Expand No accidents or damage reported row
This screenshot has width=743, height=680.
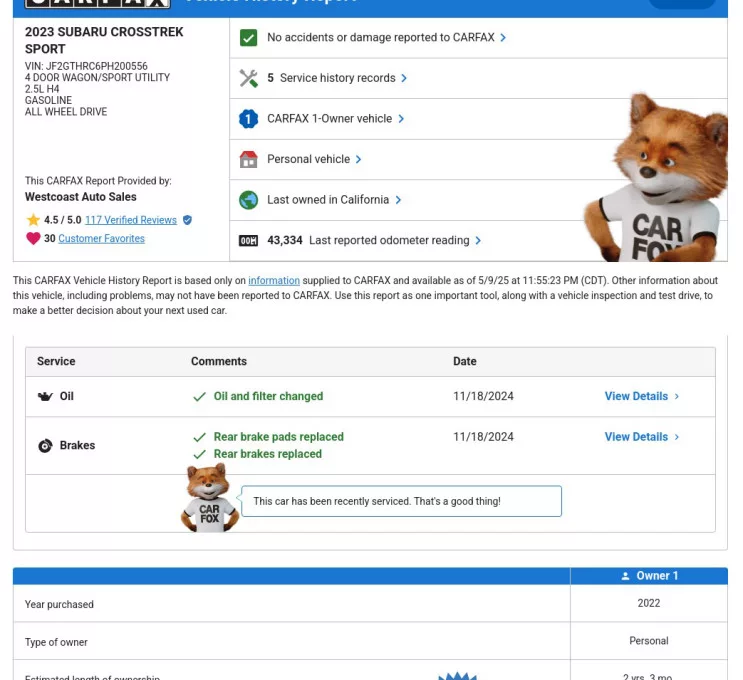click(x=386, y=38)
